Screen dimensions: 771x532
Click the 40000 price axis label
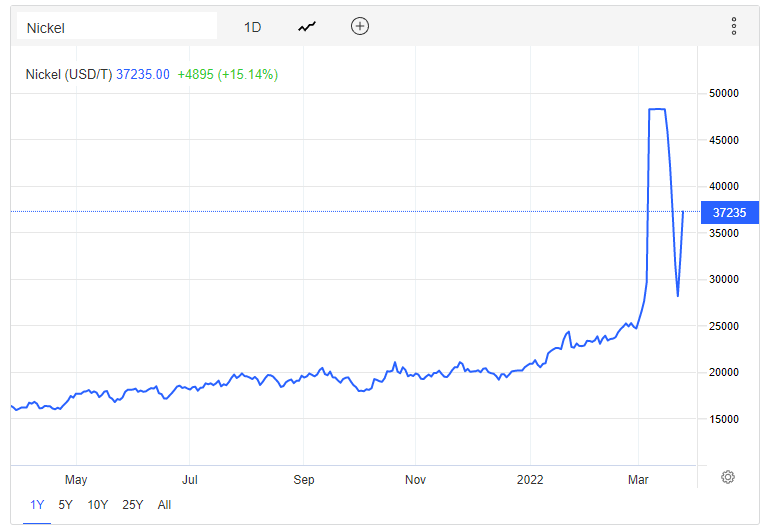(x=724, y=186)
